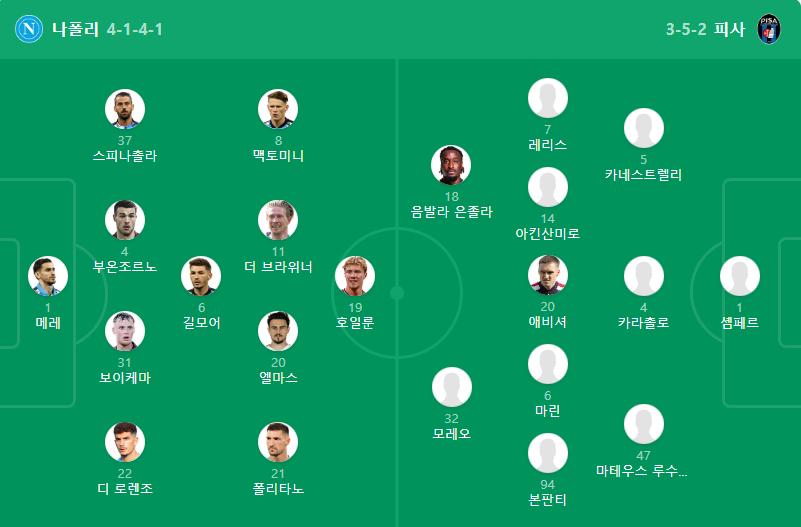Select 맥토미니 number 8 avatar

tap(278, 109)
